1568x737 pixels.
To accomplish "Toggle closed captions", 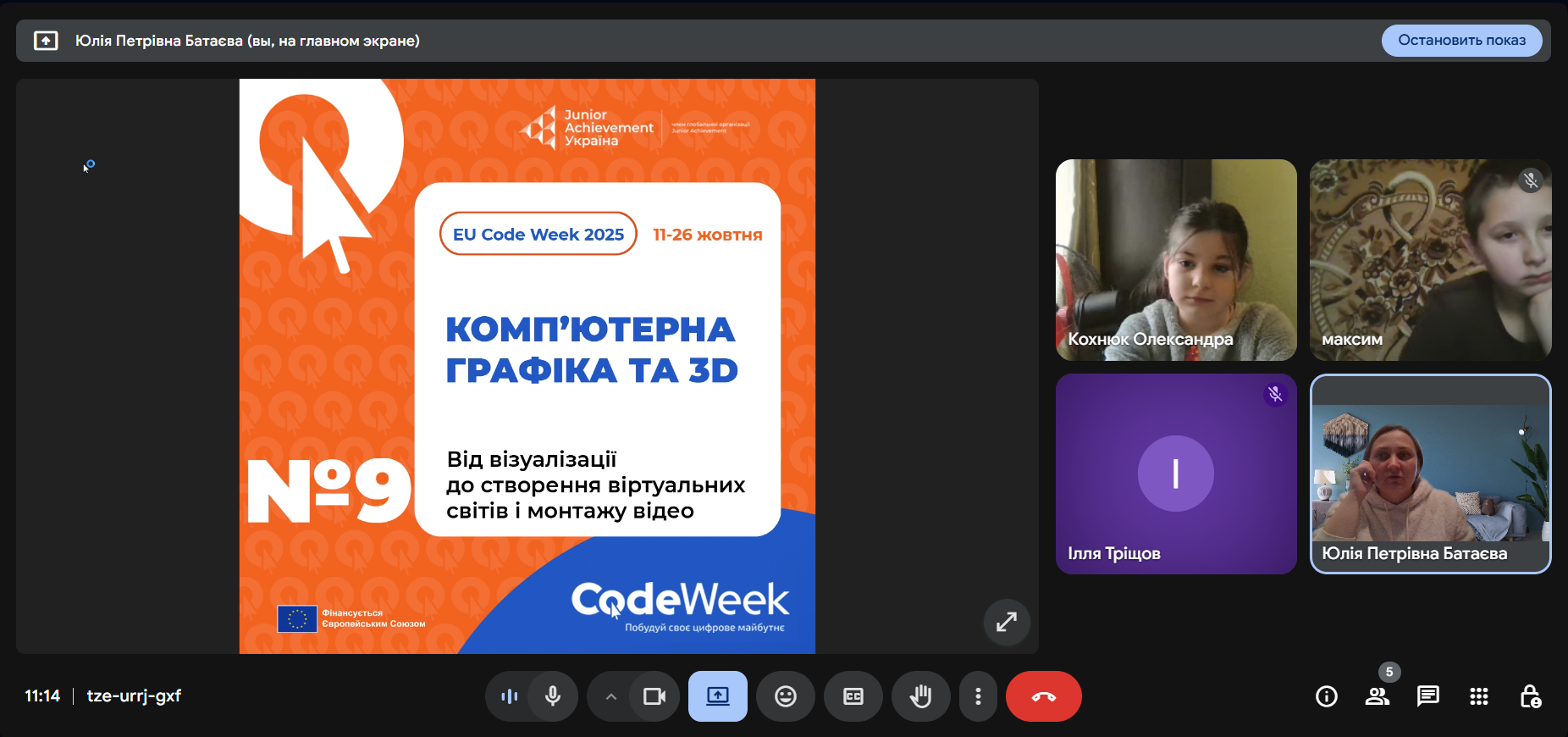I will click(x=853, y=696).
